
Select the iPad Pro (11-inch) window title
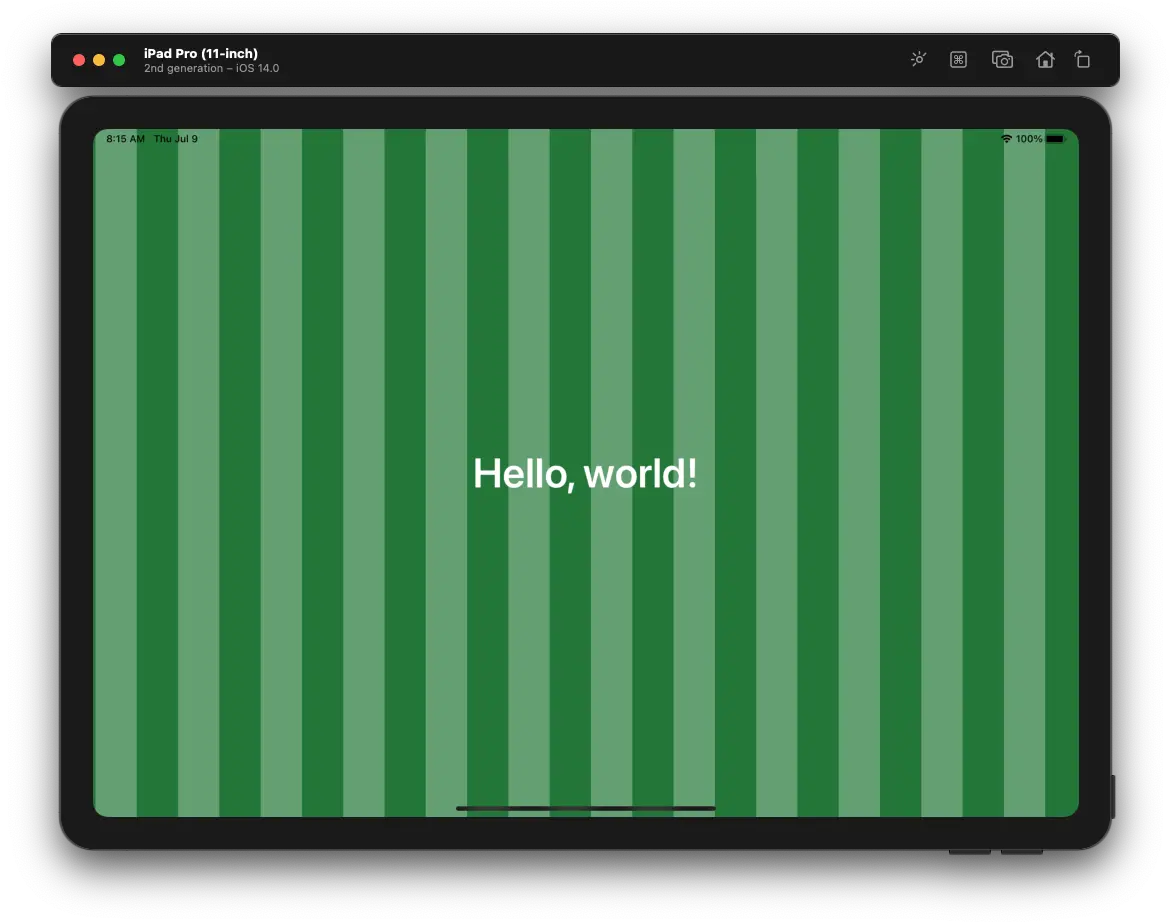(201, 52)
